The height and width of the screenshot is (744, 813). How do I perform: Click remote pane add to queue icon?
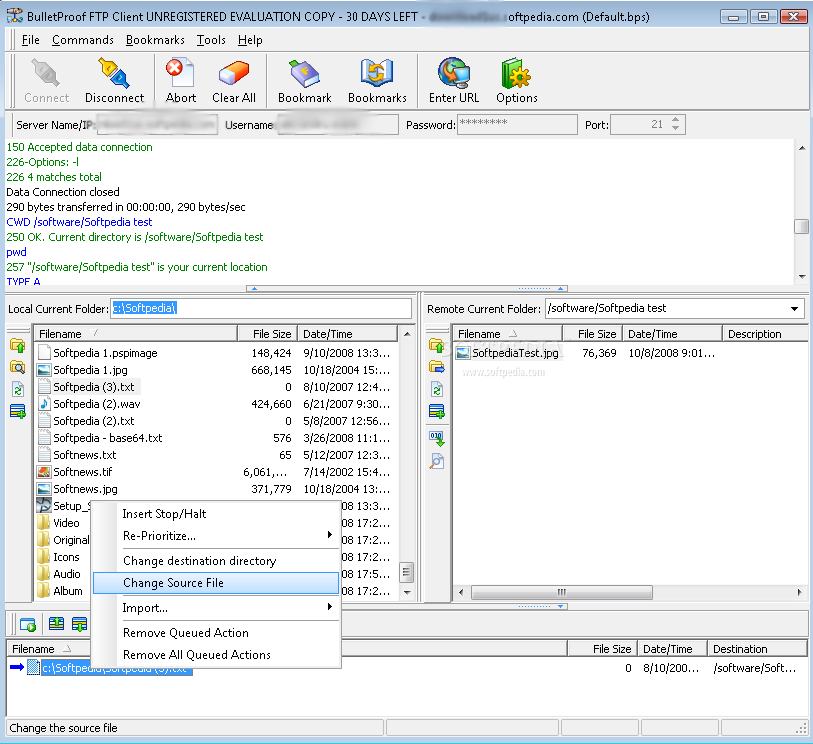pyautogui.click(x=437, y=412)
